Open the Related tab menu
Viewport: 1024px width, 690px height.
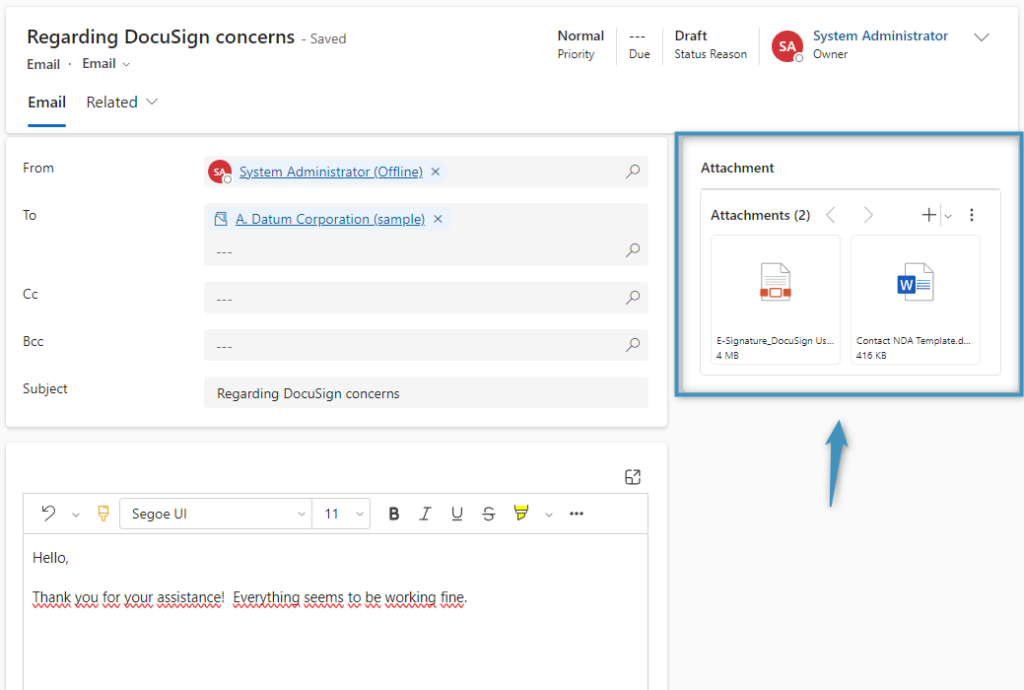click(x=122, y=102)
